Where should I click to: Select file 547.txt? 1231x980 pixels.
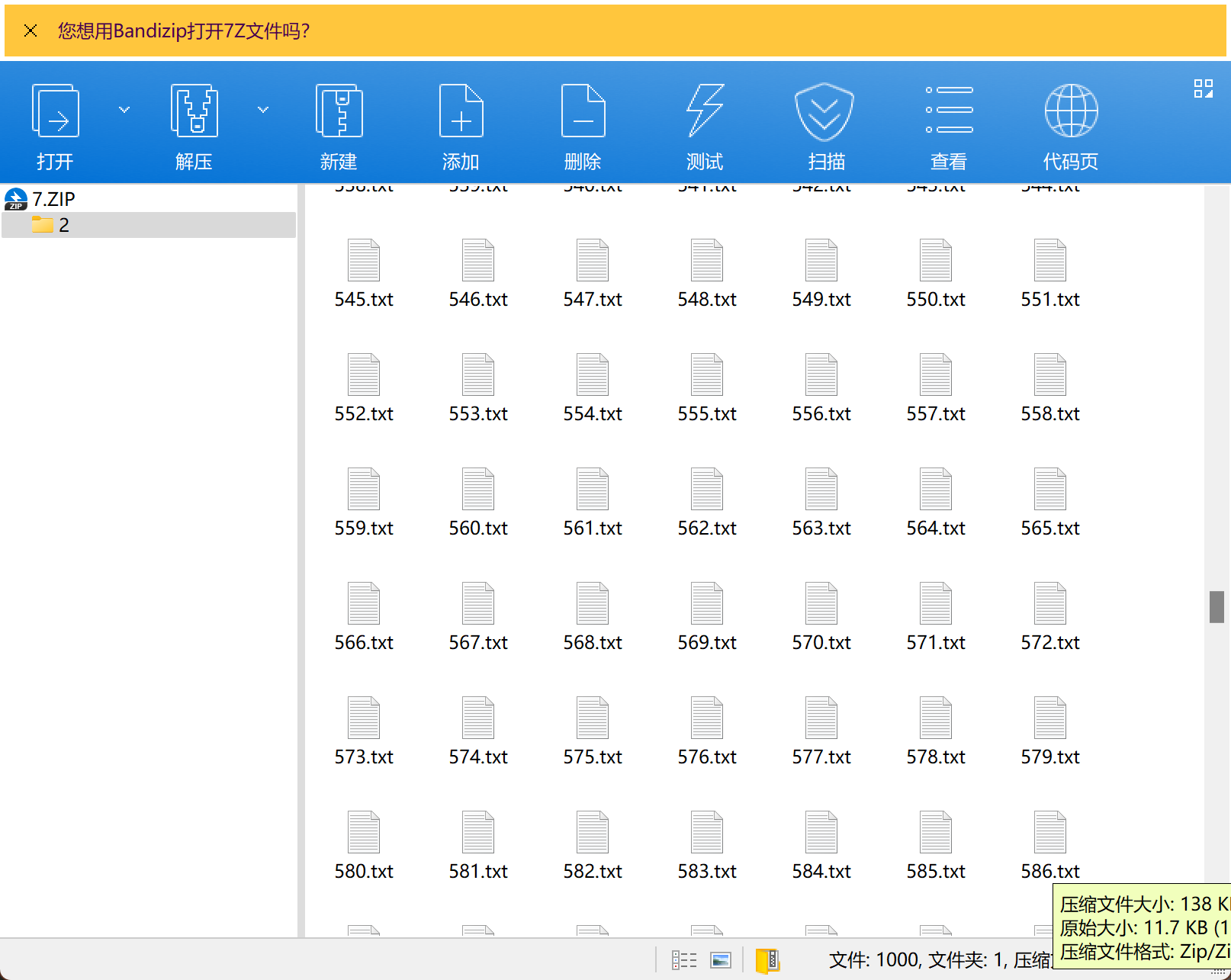pyautogui.click(x=593, y=274)
